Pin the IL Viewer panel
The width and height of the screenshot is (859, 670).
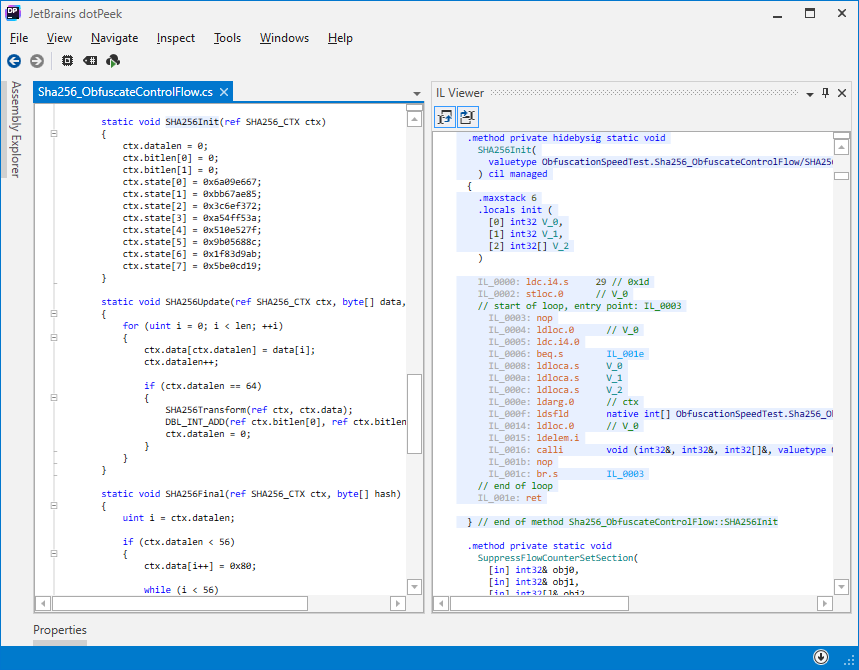824,92
